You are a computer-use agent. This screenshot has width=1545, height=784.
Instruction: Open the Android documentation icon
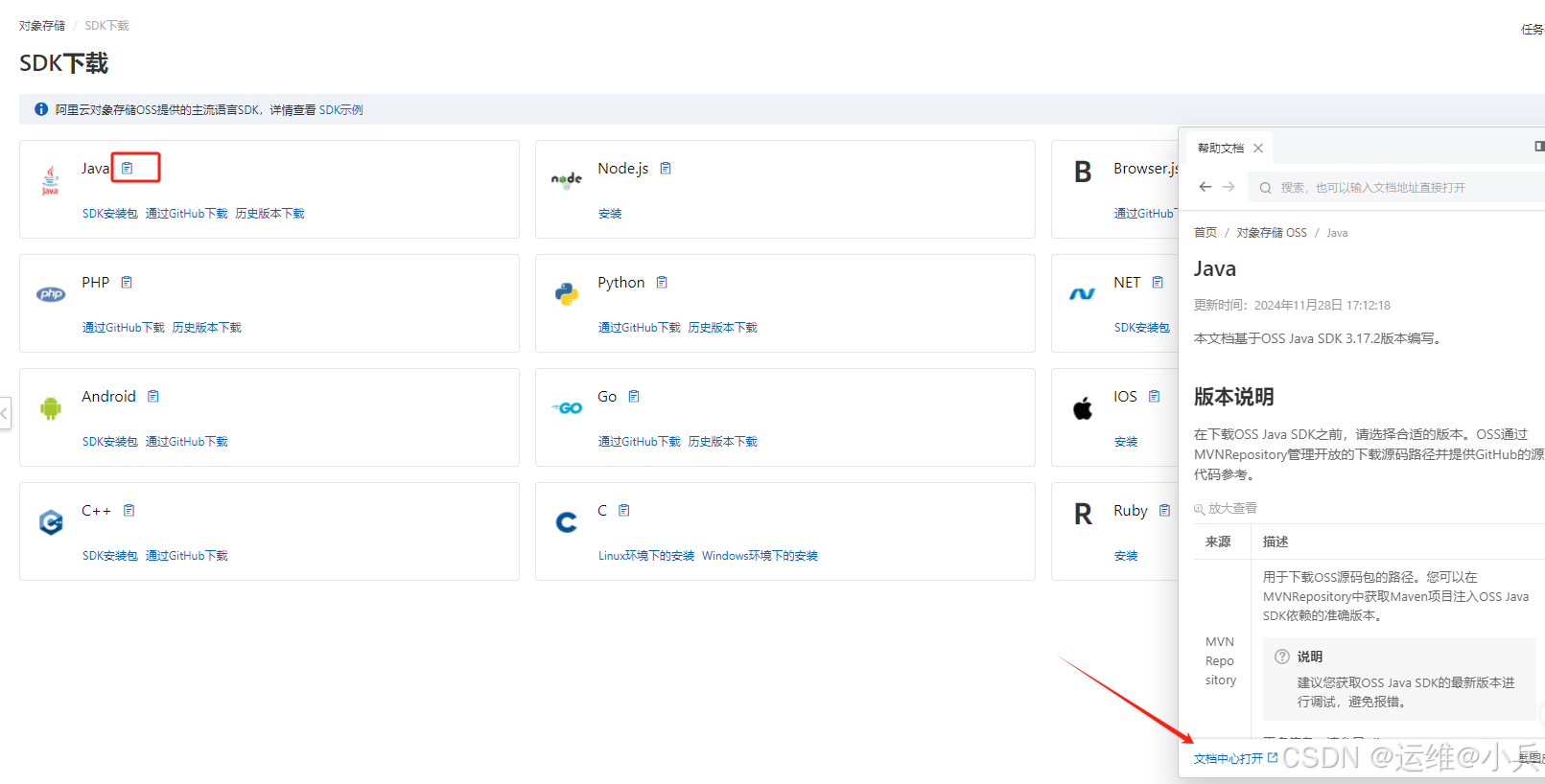[x=153, y=396]
